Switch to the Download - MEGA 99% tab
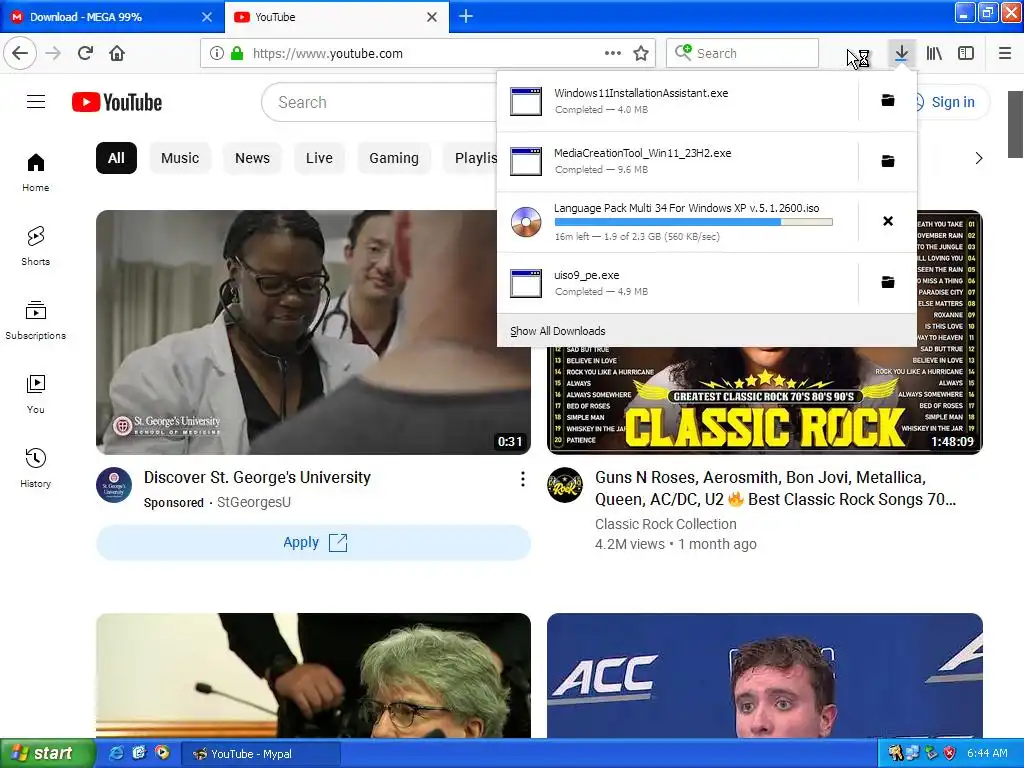Screen dimensions: 1024x768 click(112, 17)
